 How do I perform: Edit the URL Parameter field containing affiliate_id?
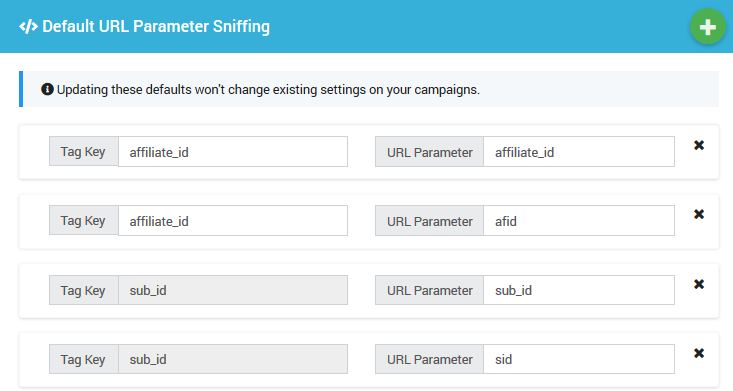point(579,152)
